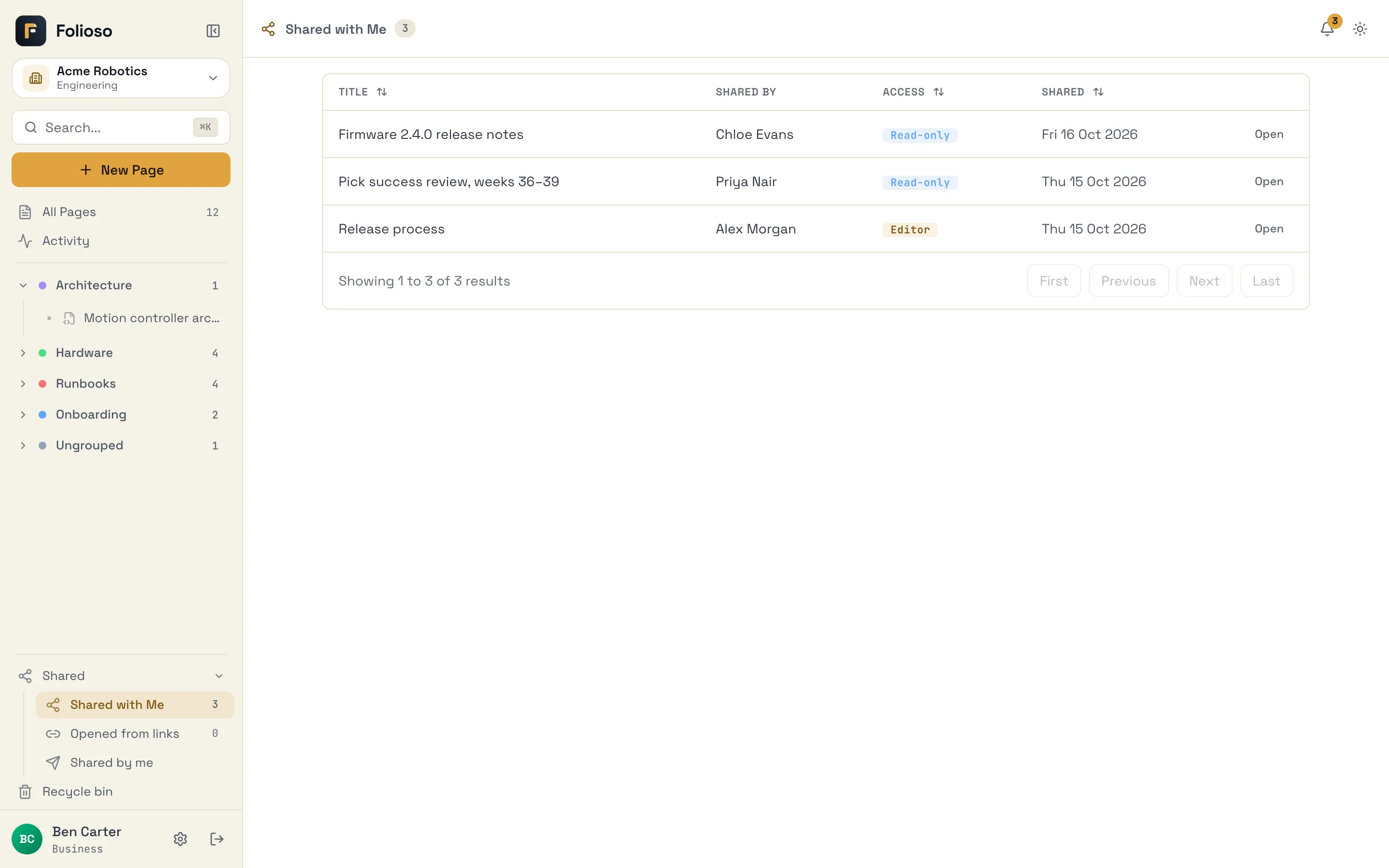Collapse the Shared section chevron
This screenshot has height=868, width=1389.
click(x=218, y=676)
